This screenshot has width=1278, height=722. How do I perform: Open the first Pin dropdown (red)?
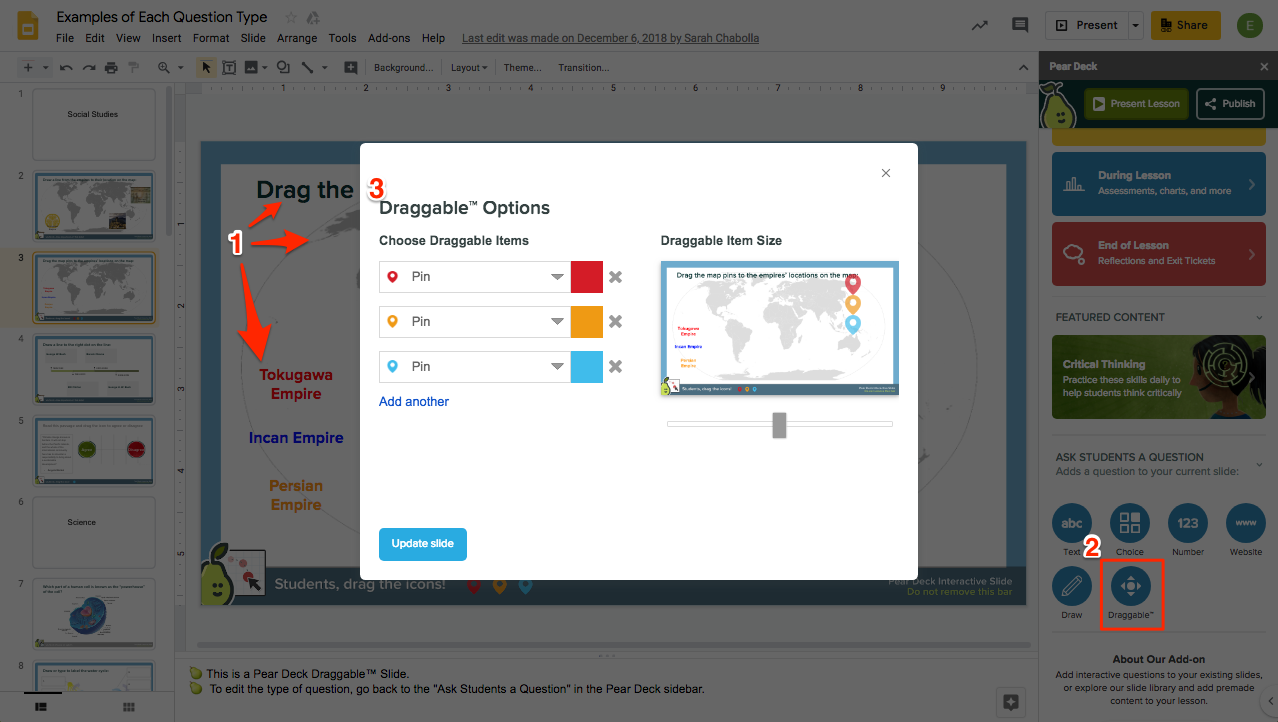click(475, 277)
